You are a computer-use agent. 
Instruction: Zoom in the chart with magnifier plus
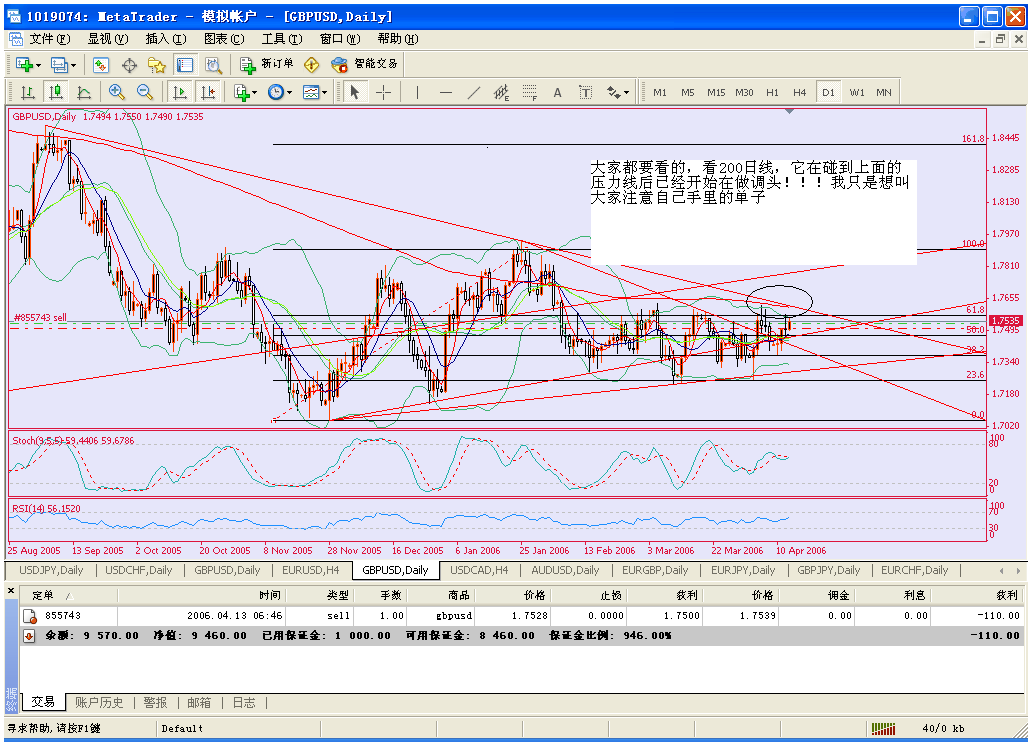[116, 92]
